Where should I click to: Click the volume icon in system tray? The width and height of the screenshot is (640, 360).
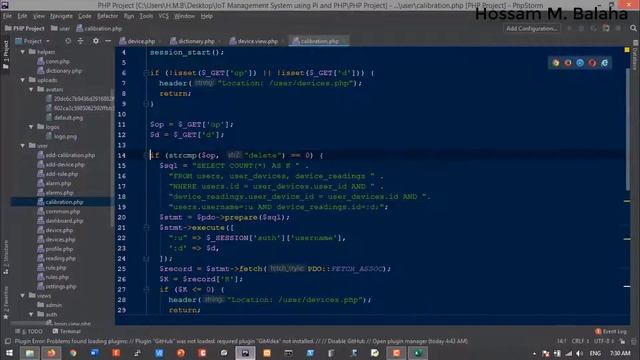tap(580, 353)
